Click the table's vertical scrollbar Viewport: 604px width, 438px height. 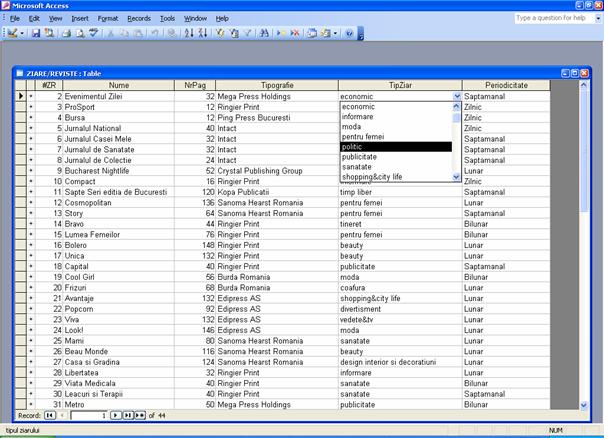pos(584,250)
